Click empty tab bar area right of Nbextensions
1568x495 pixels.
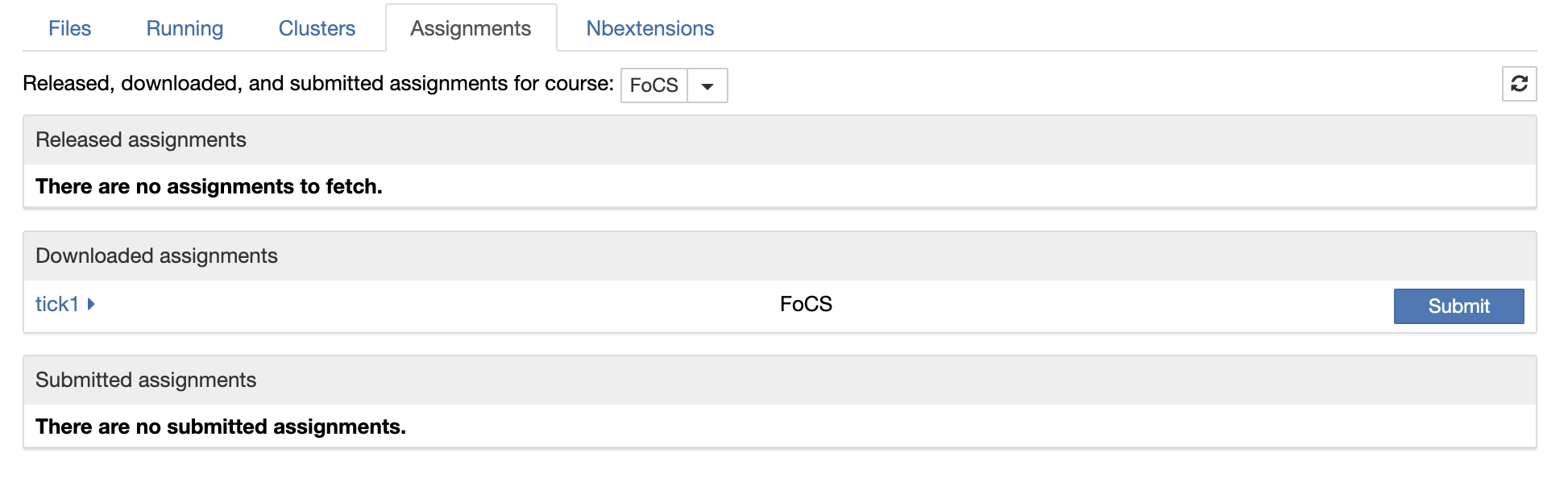(x=1128, y=28)
